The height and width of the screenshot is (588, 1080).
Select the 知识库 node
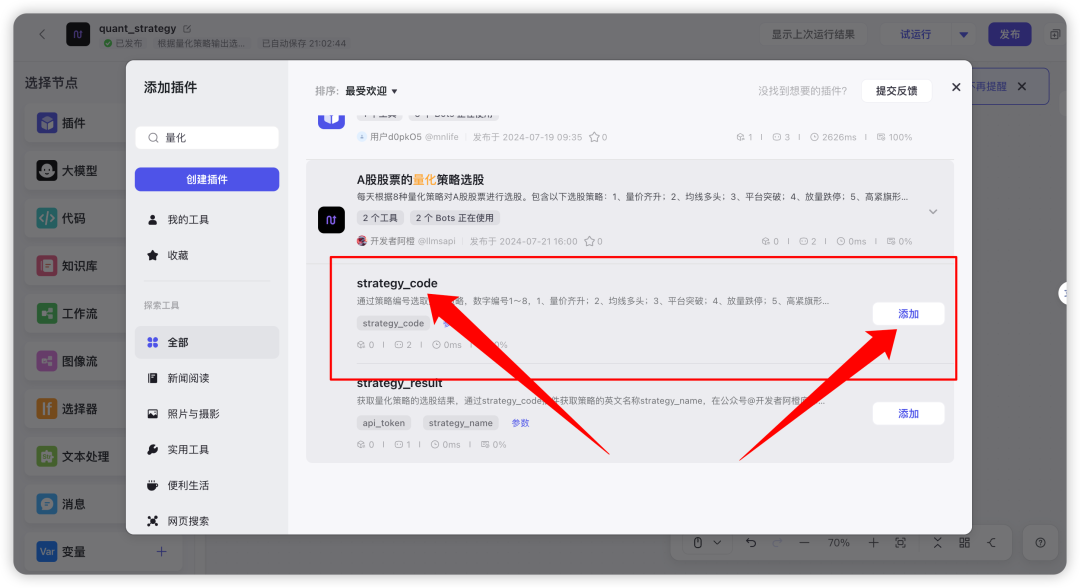pyautogui.click(x=76, y=265)
